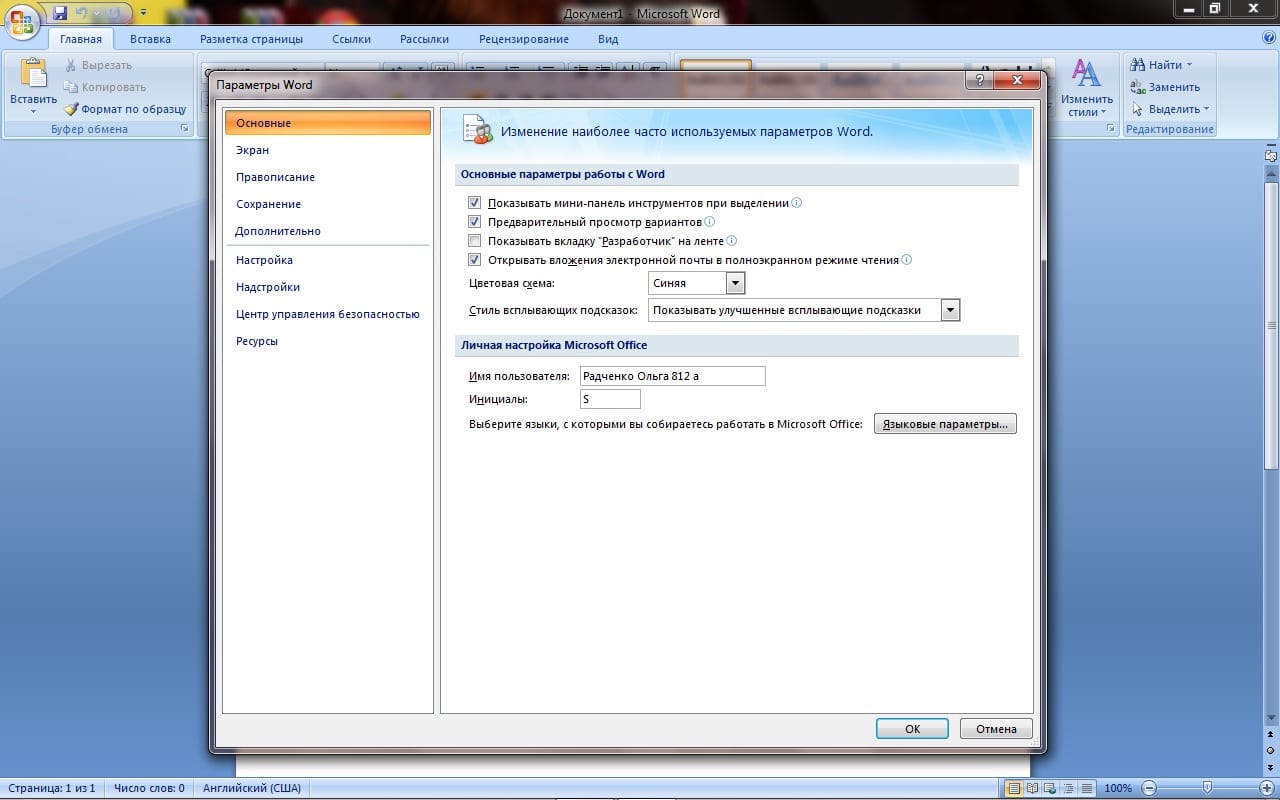Open the Разметка страницы tab

click(251, 39)
